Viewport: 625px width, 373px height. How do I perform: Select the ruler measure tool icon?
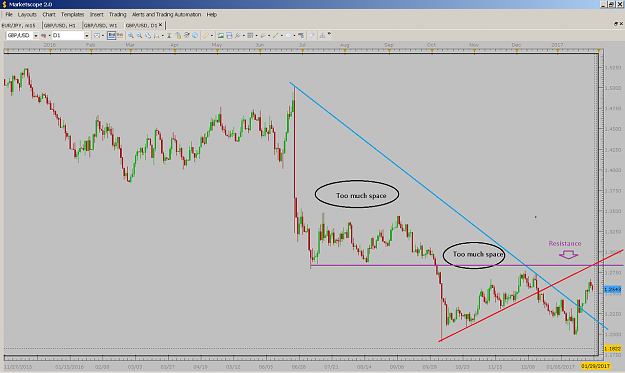pyautogui.click(x=206, y=35)
